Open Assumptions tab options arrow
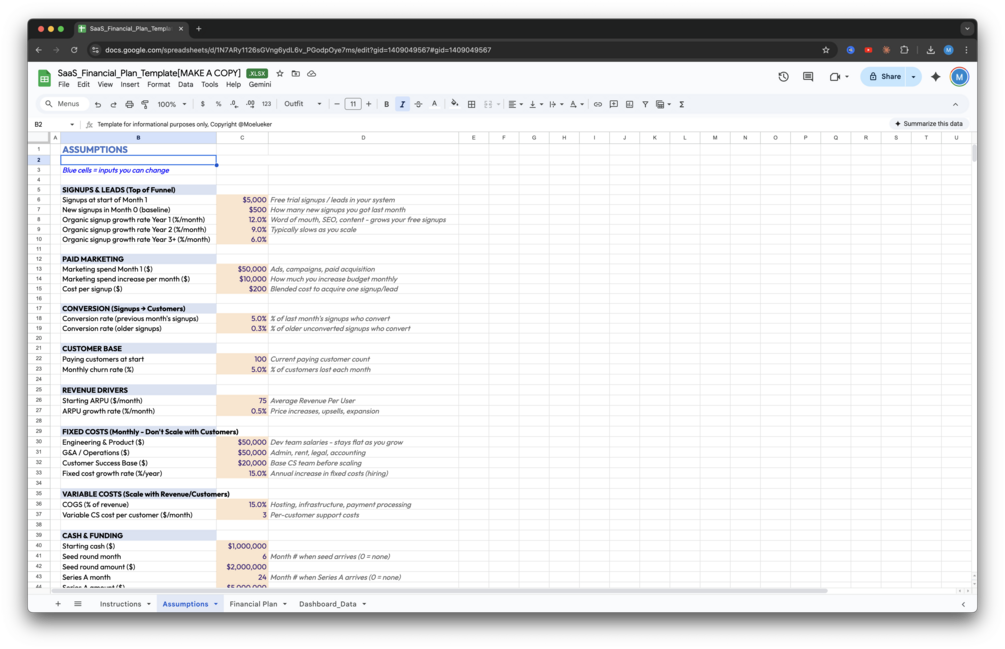The image size is (1005, 649). click(x=216, y=604)
